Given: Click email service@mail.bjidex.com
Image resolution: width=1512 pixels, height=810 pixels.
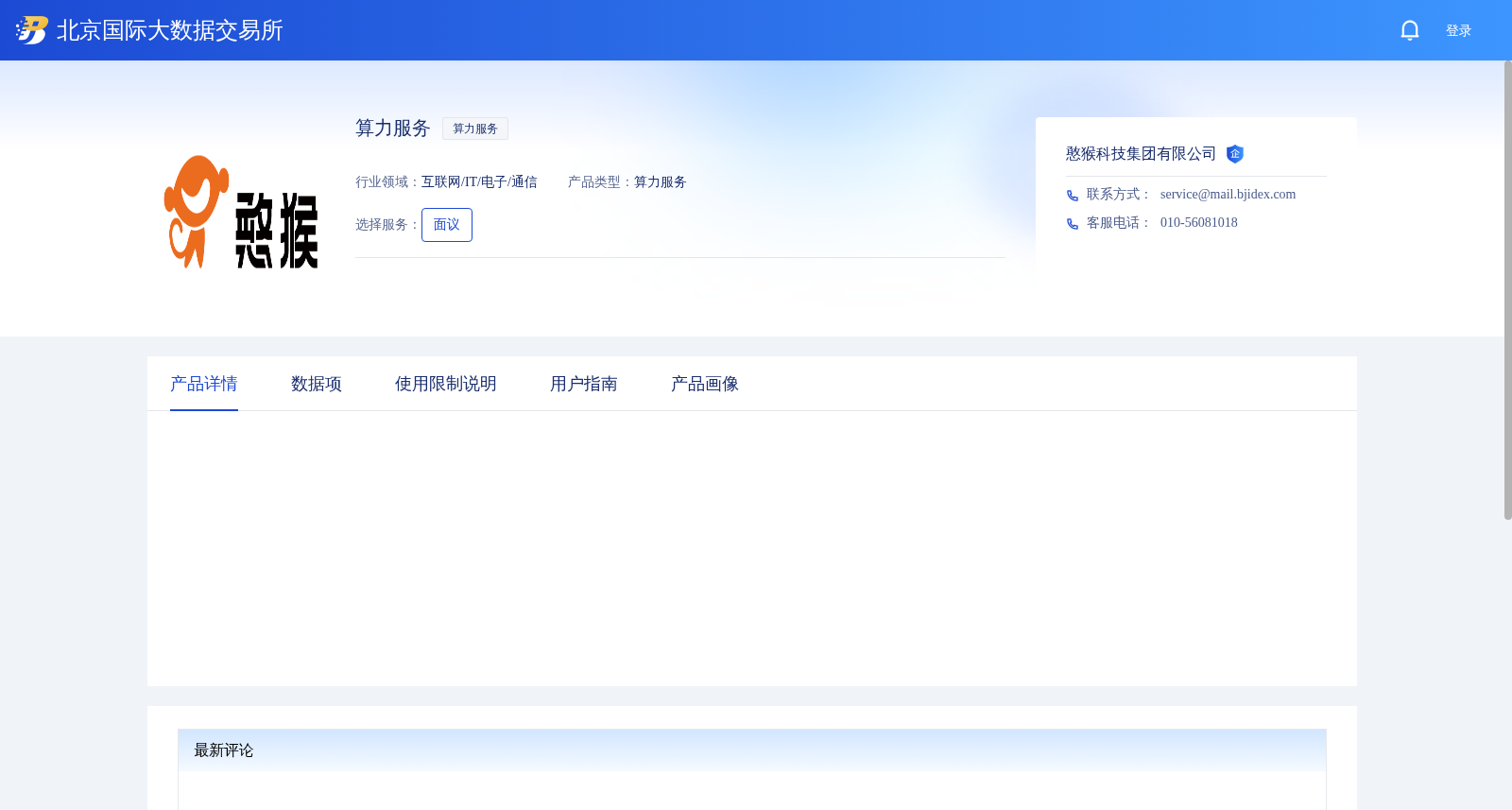Looking at the screenshot, I should tap(1228, 195).
